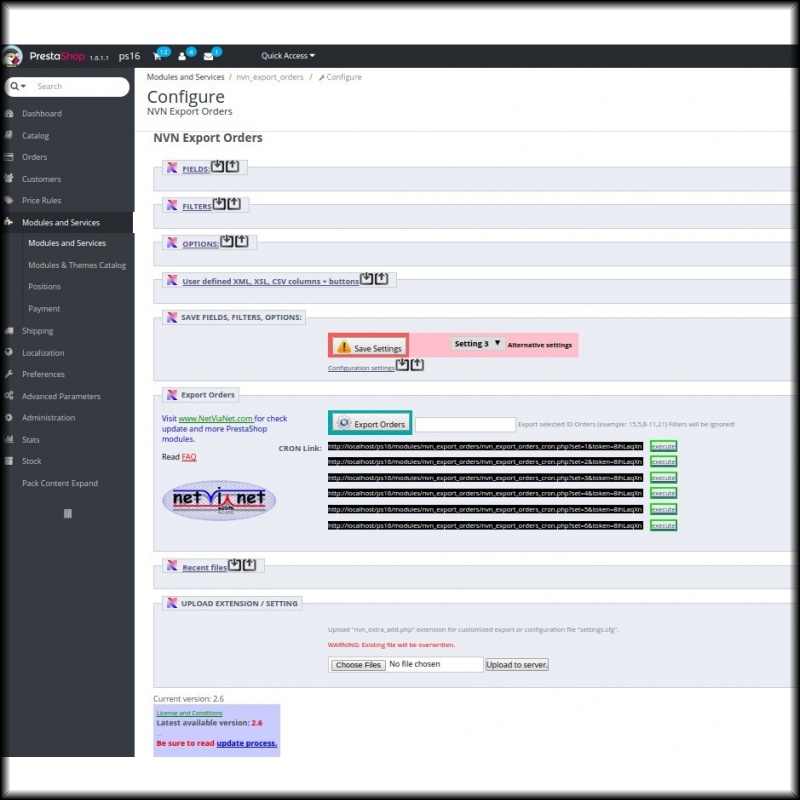Screen dimensions: 800x800
Task: Open the License and Conditions link
Action: pyautogui.click(x=189, y=713)
